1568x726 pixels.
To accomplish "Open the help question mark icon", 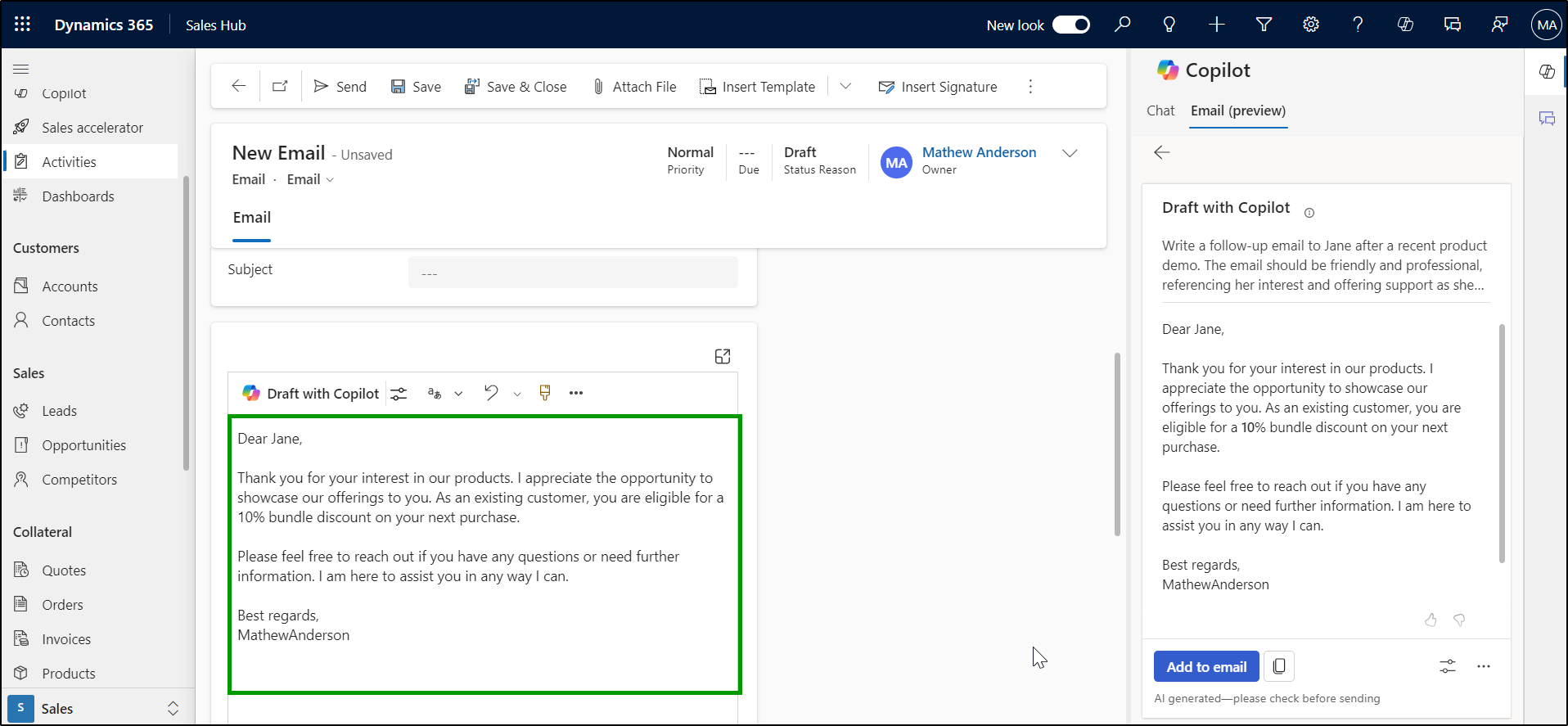I will 1358,25.
